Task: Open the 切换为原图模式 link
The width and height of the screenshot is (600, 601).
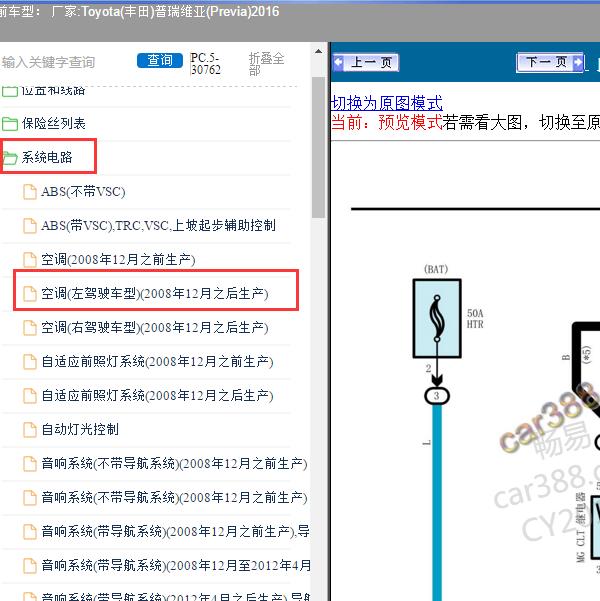Action: point(386,103)
